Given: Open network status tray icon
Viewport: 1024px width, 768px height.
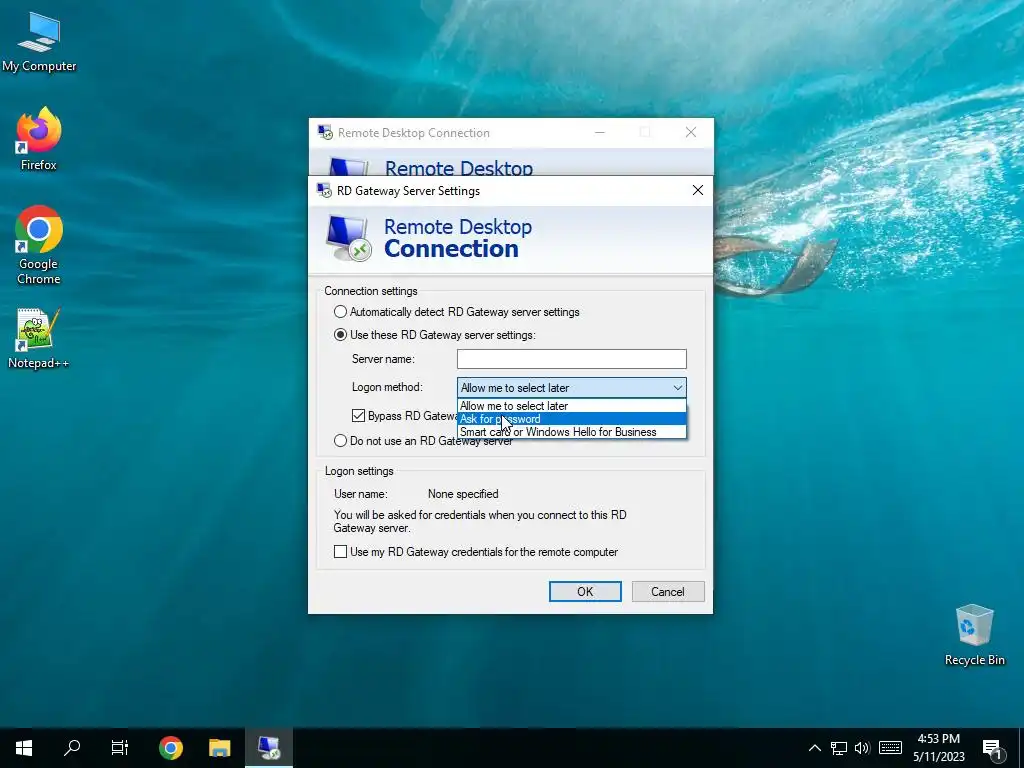Looking at the screenshot, I should coord(839,748).
